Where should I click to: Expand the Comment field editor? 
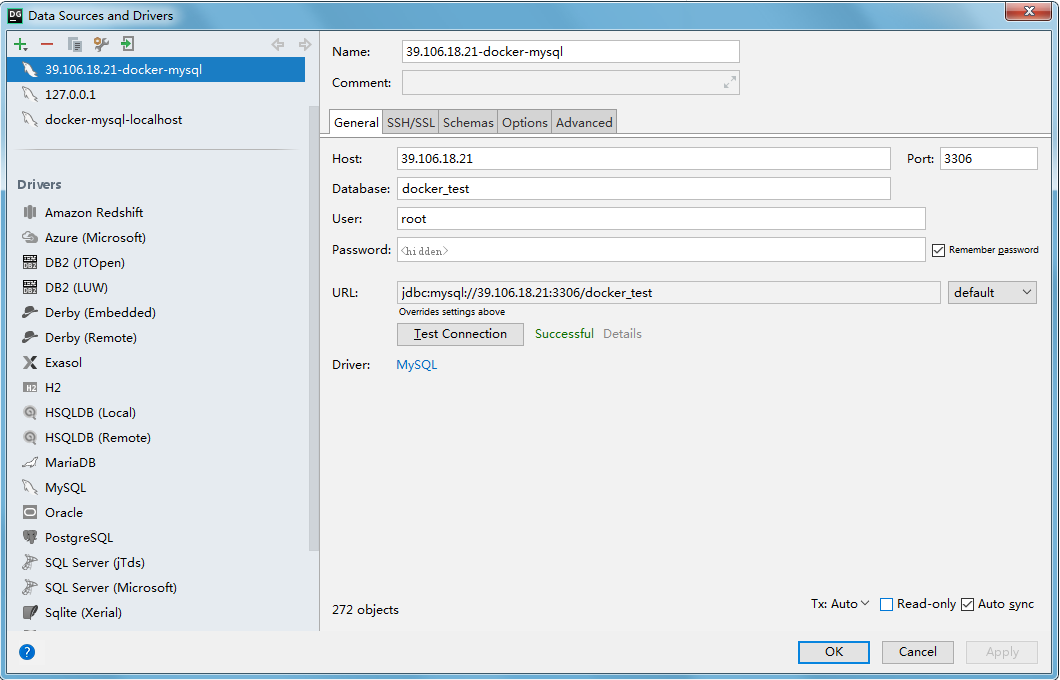click(729, 82)
